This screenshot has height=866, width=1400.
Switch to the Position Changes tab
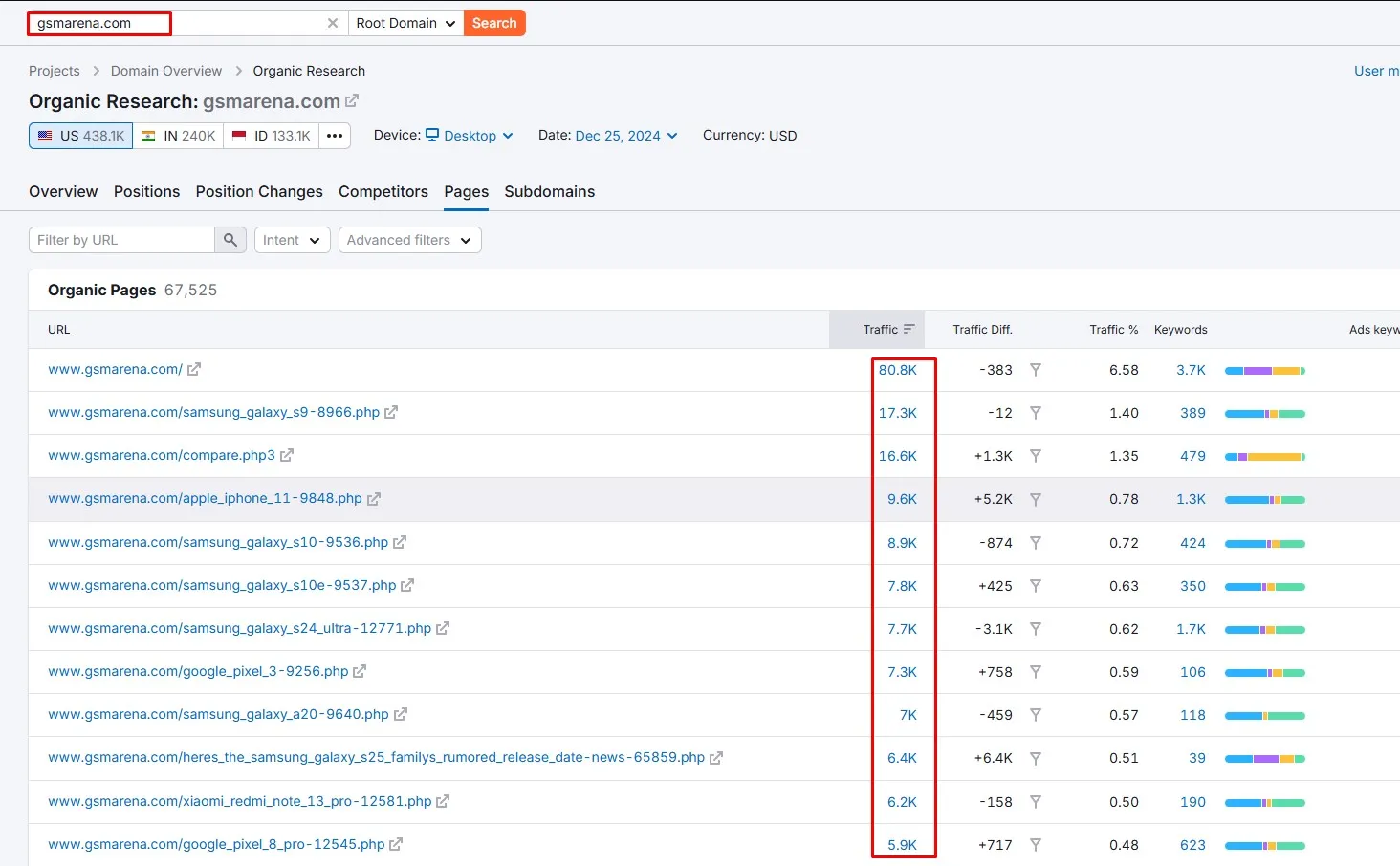pyautogui.click(x=259, y=191)
